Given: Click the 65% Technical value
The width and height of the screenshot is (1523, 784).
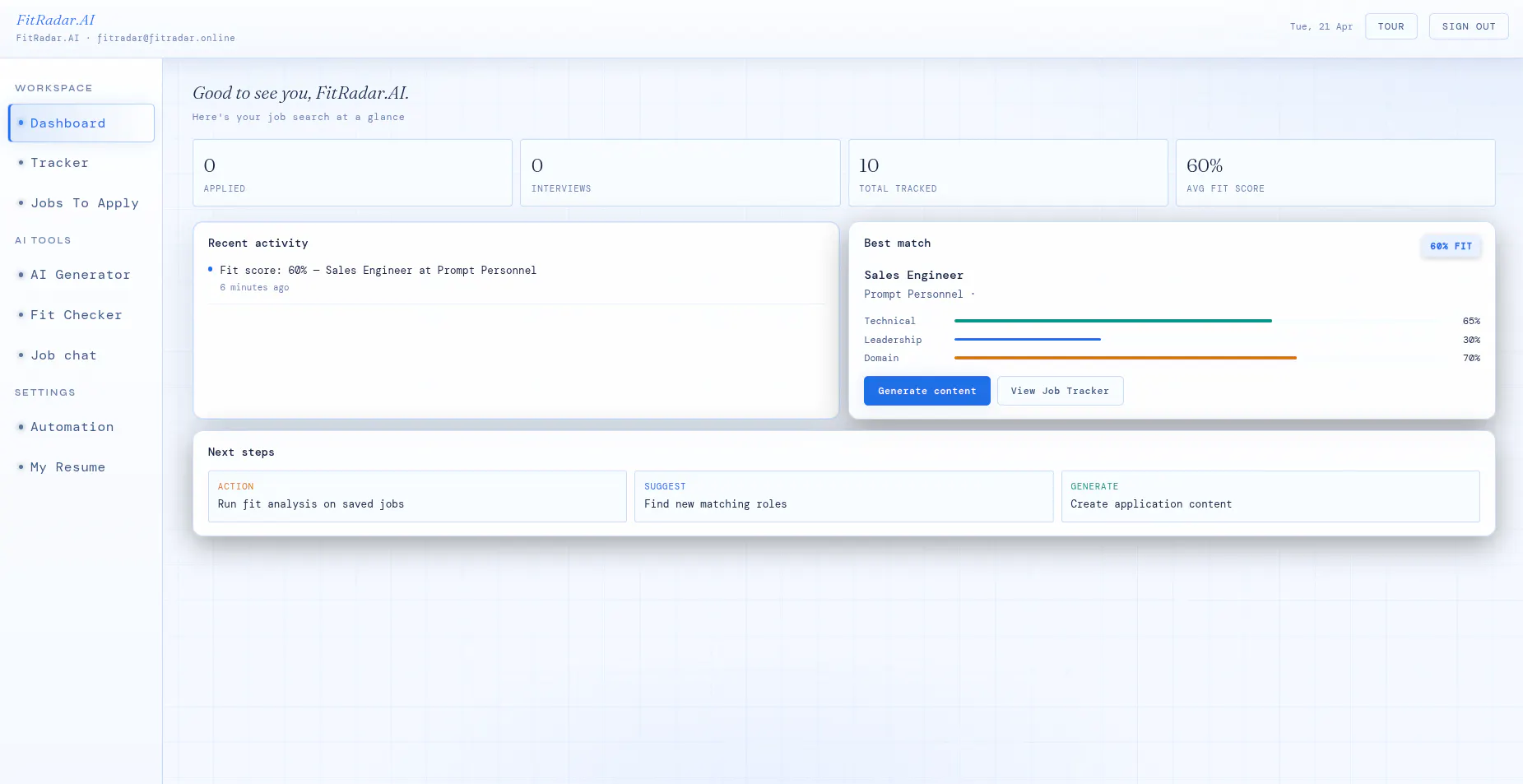Looking at the screenshot, I should (x=1471, y=321).
